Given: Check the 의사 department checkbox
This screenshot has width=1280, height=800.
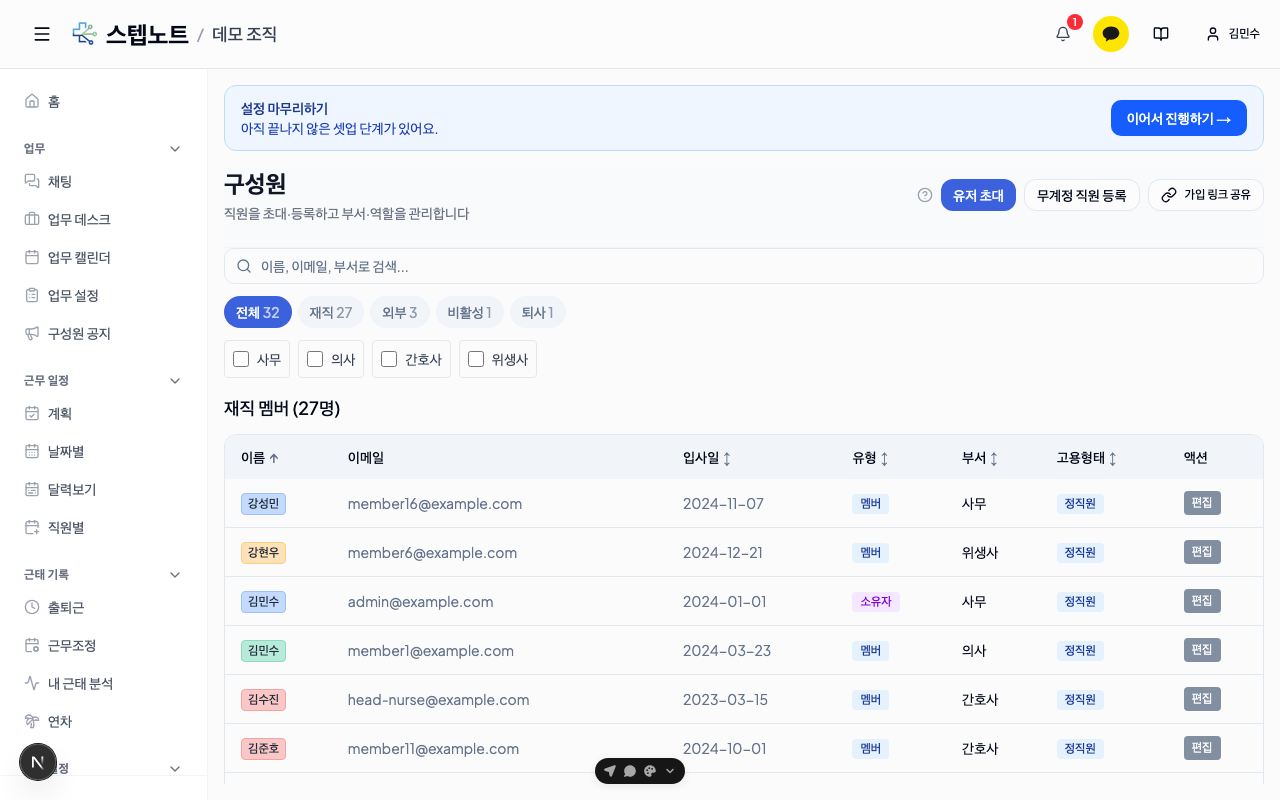Looking at the screenshot, I should pyautogui.click(x=315, y=359).
